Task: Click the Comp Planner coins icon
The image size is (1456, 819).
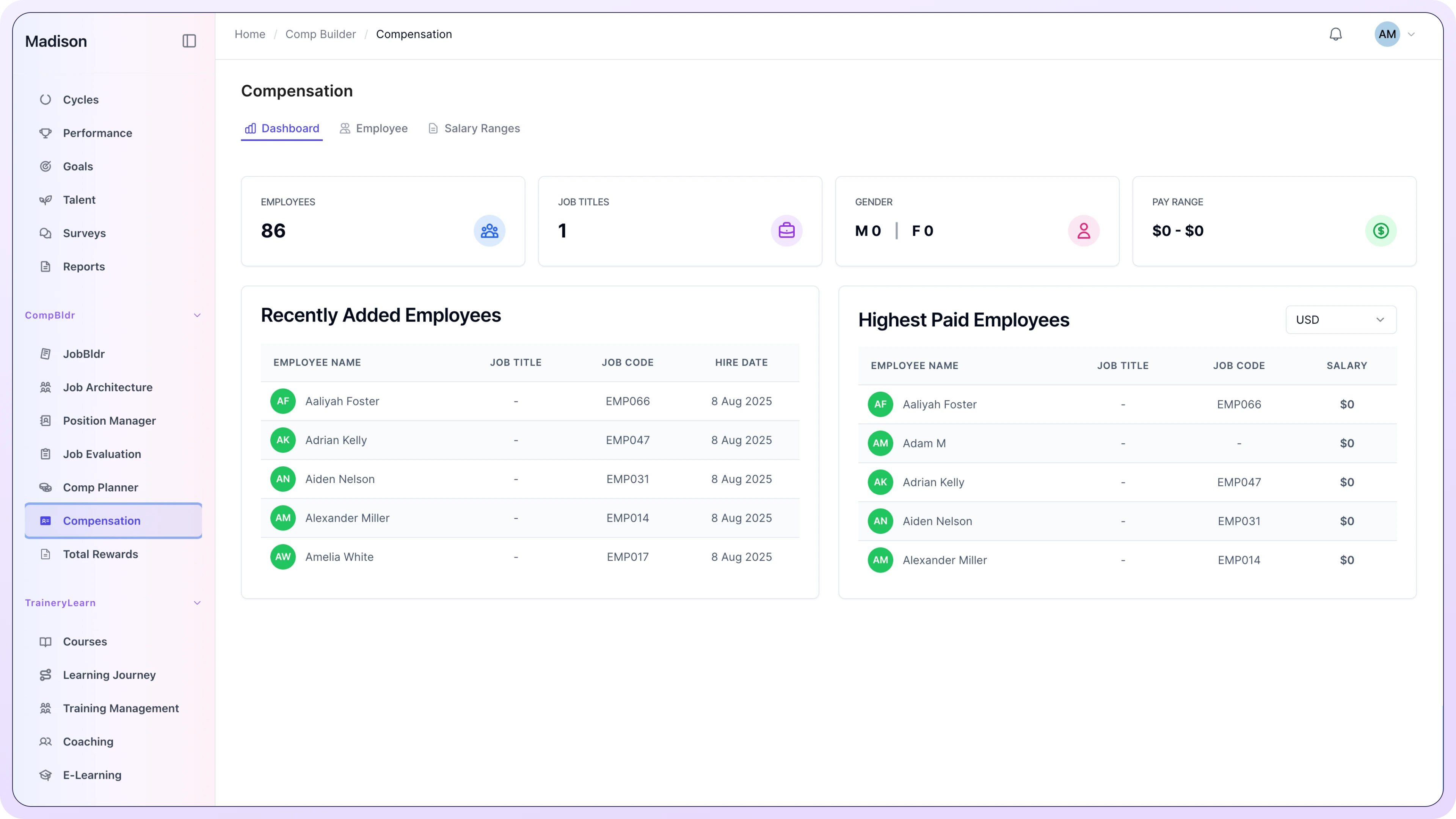Action: click(46, 487)
